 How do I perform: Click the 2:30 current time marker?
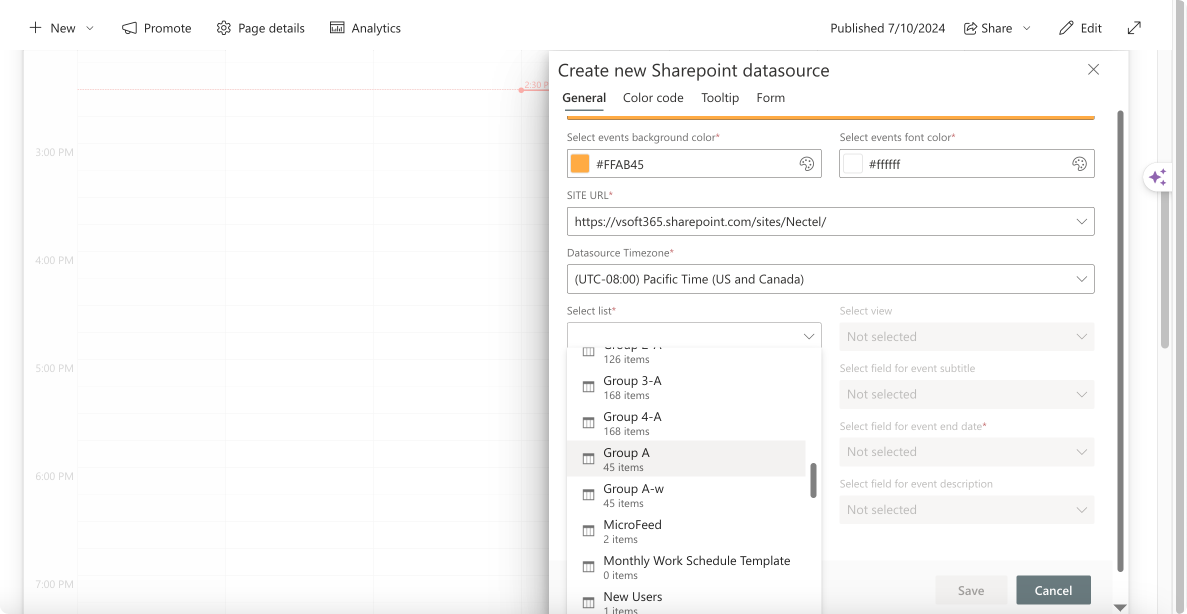tap(534, 86)
